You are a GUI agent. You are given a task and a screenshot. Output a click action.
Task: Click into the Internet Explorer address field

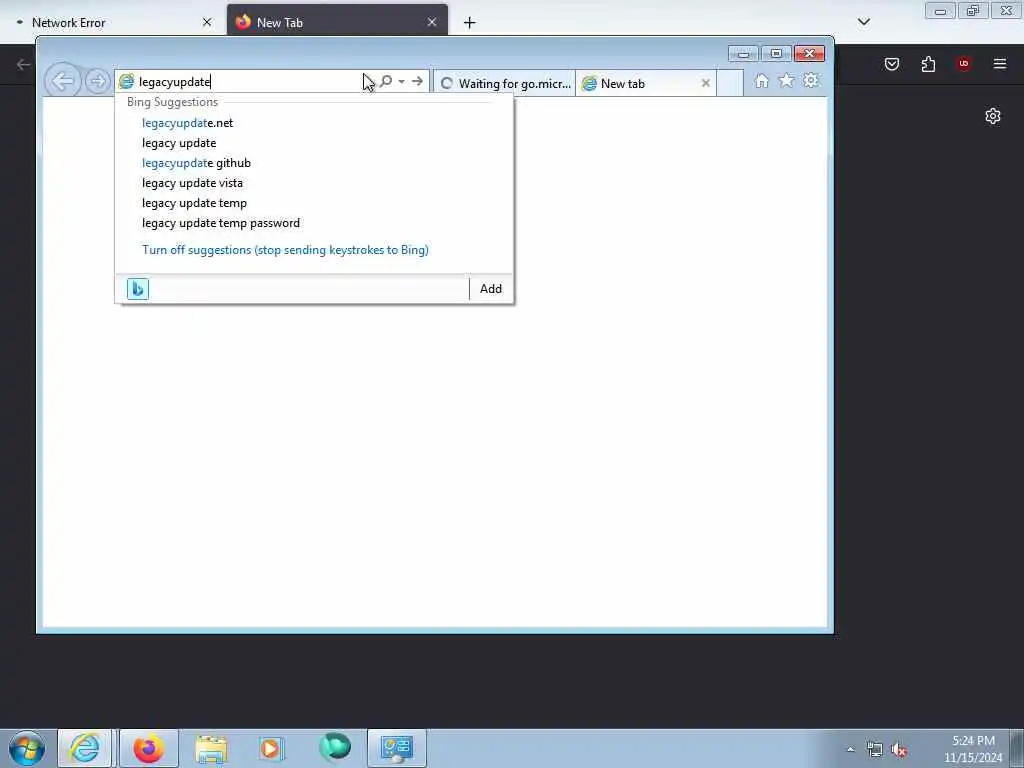coord(248,82)
